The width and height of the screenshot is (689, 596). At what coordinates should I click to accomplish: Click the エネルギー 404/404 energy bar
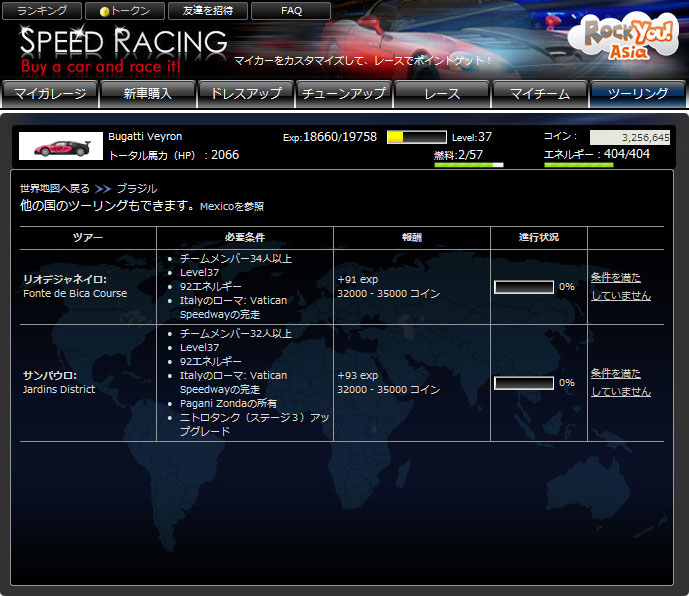(x=579, y=165)
